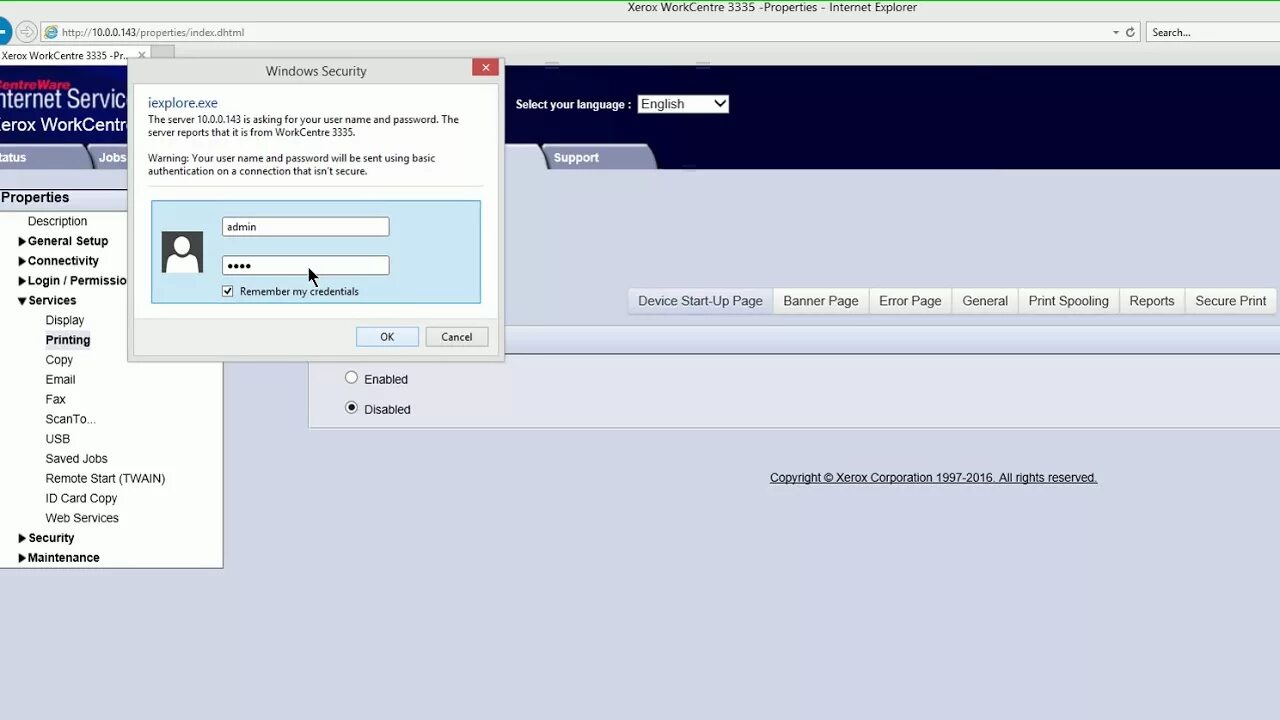Open Xerox copyright link
1280x720 pixels.
tap(933, 478)
